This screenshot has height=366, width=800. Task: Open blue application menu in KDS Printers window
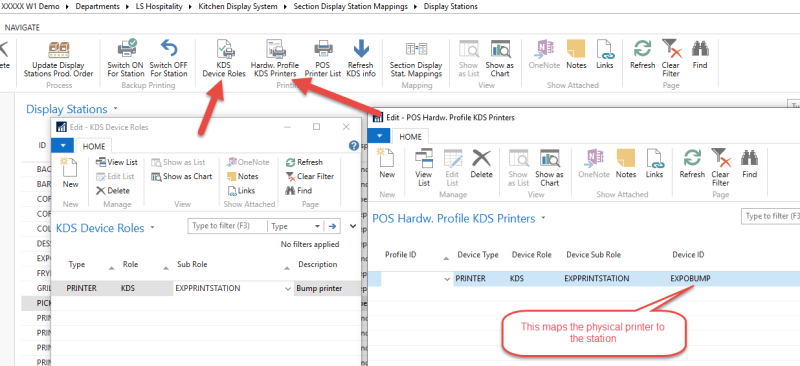click(x=379, y=136)
